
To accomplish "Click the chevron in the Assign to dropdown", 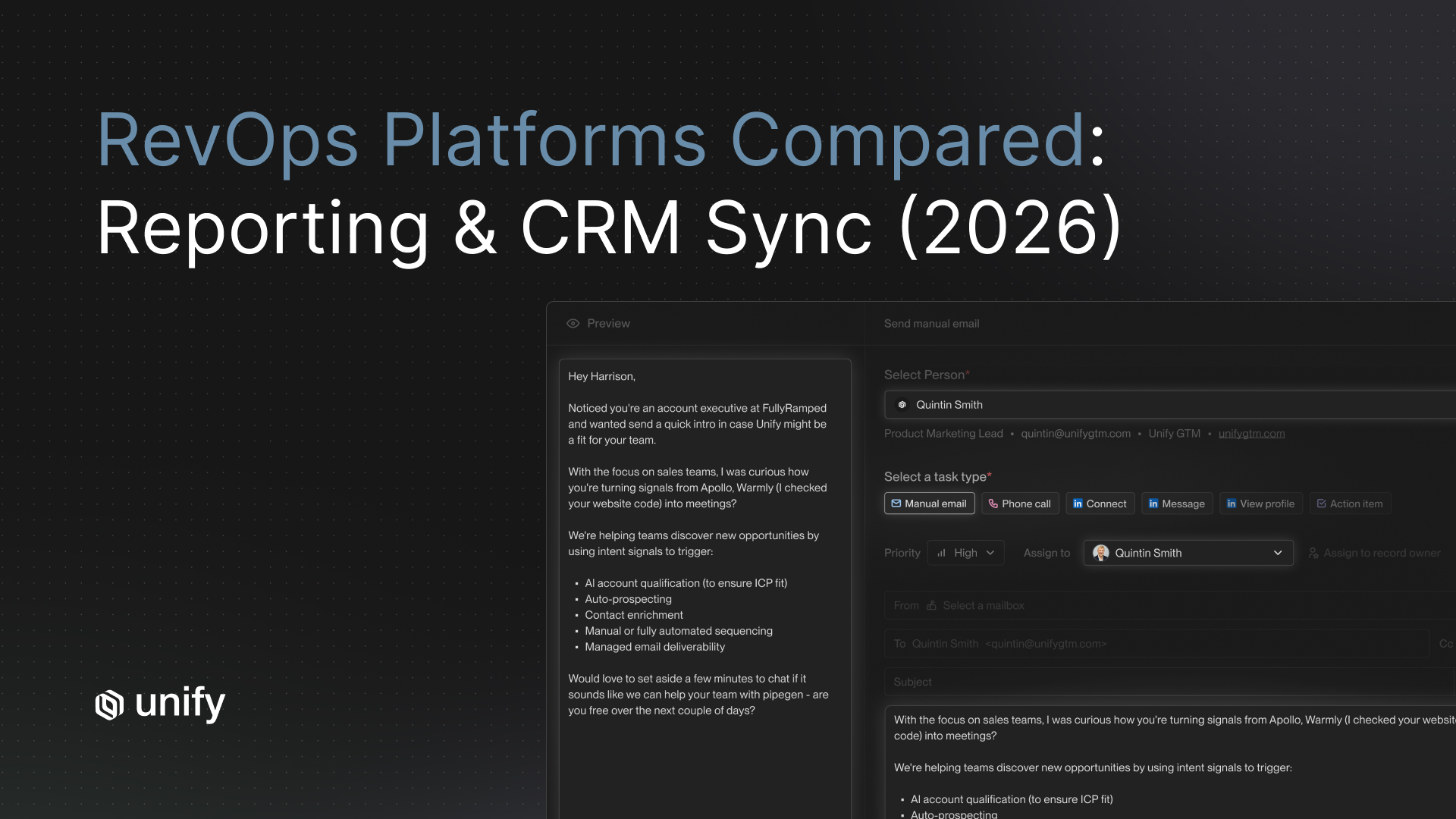I will pyautogui.click(x=1278, y=553).
